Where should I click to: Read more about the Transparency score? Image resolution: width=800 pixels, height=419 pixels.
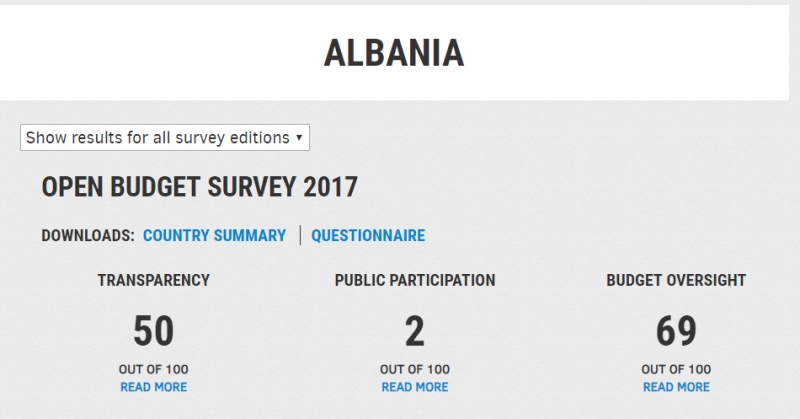(x=154, y=387)
